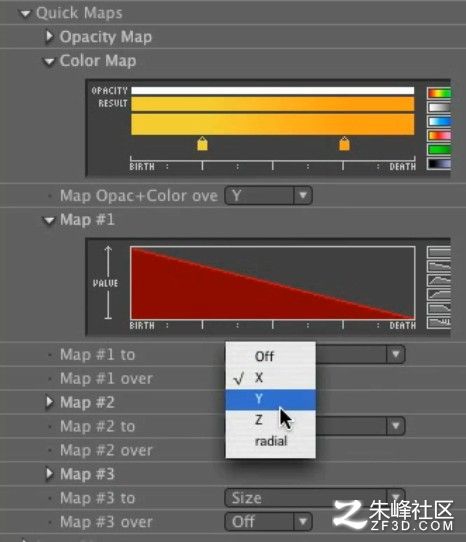Open the Map Opac+Color over dropdown
Screen dimensions: 466x542
(269, 196)
